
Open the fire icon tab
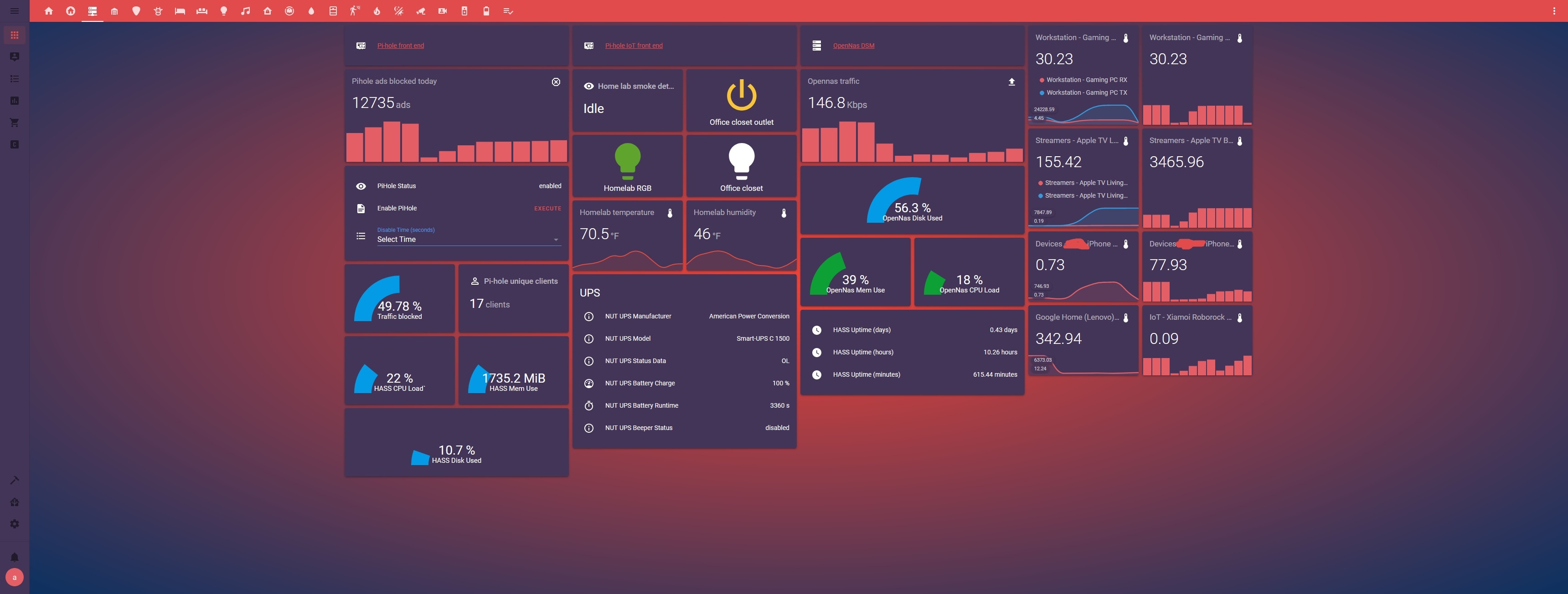[377, 11]
